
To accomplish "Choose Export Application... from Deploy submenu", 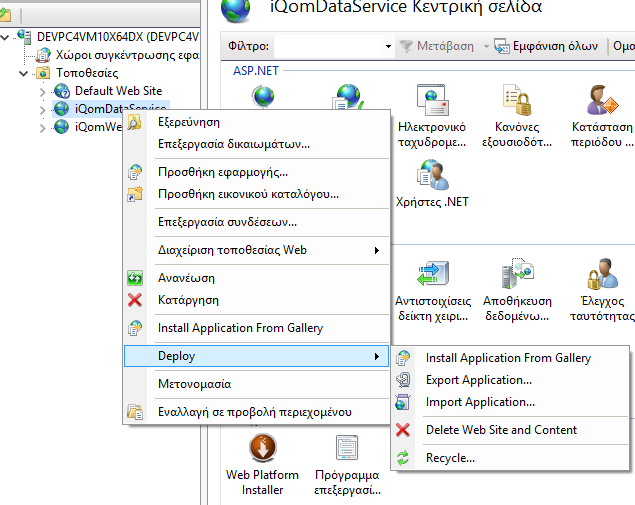I will coord(478,380).
